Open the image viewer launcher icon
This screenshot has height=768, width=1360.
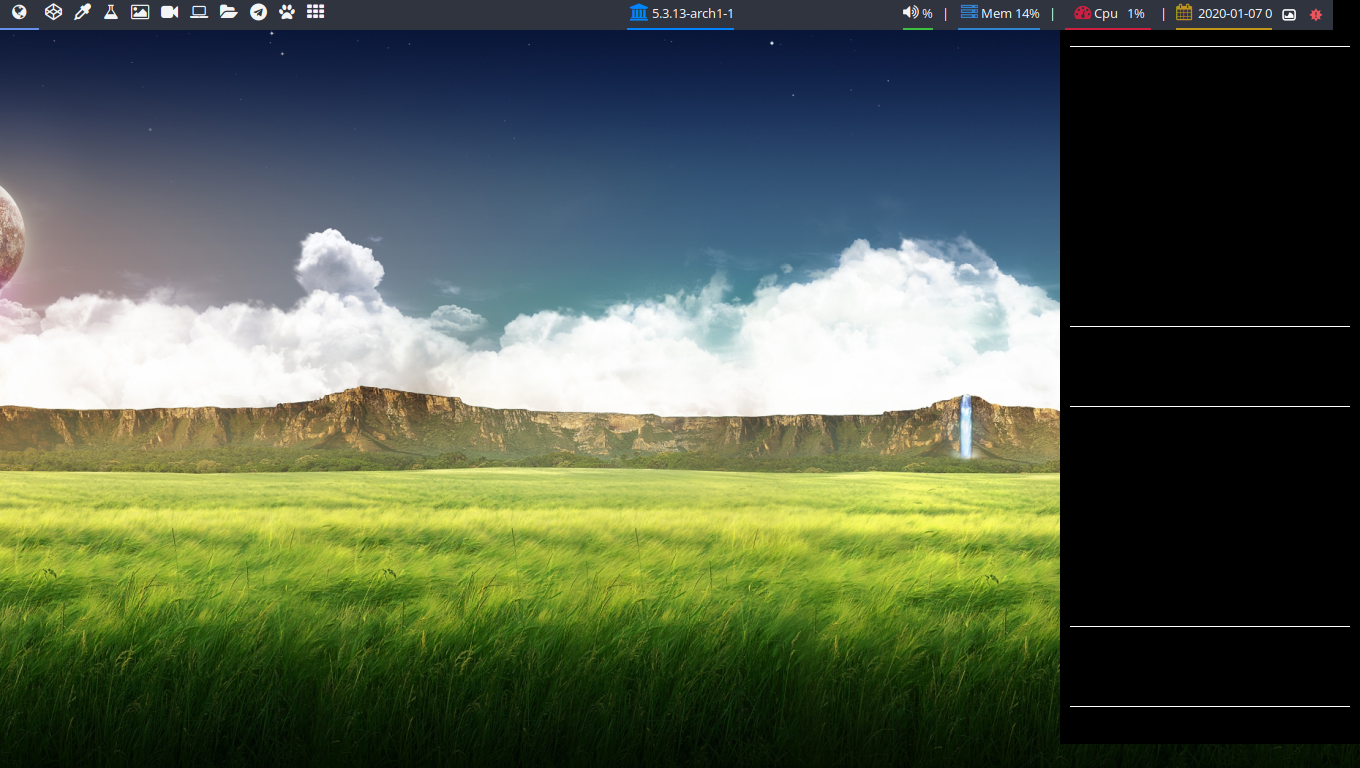[x=140, y=12]
